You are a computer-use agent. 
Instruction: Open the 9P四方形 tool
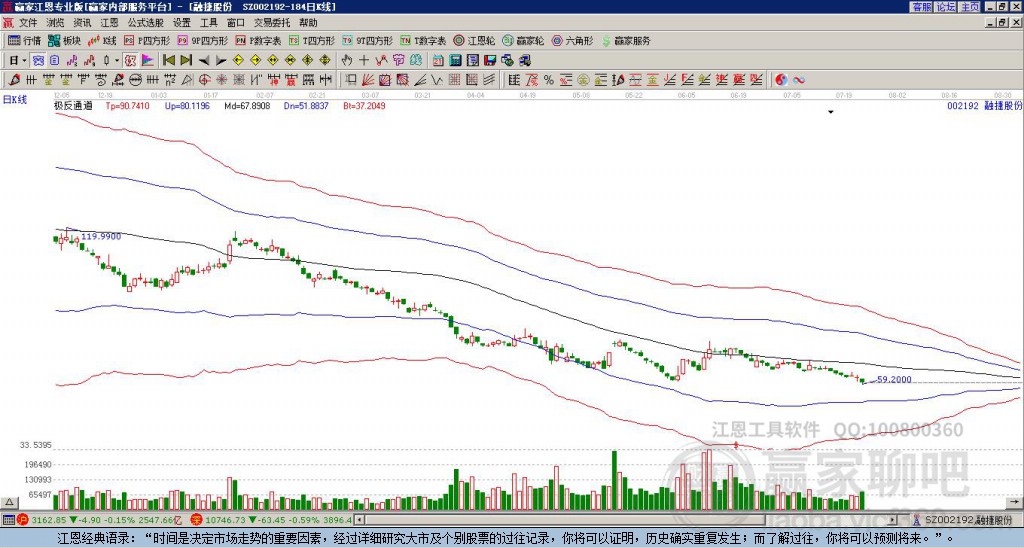202,40
